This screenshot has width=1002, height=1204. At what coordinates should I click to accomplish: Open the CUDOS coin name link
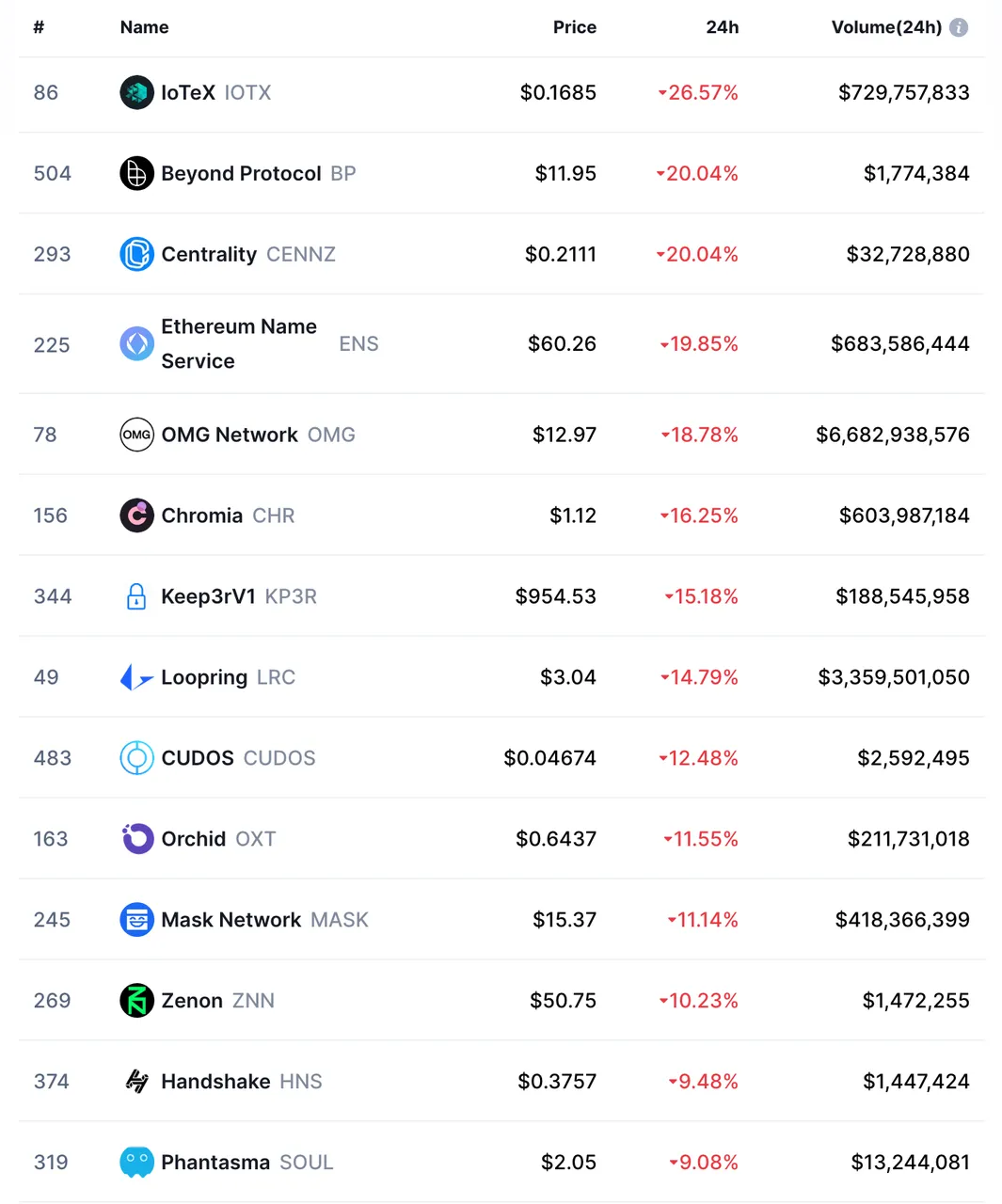pos(238,758)
